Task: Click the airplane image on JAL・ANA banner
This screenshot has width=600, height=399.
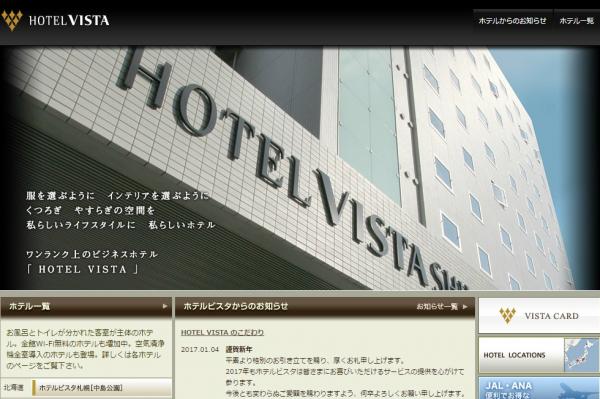Action: tap(578, 390)
